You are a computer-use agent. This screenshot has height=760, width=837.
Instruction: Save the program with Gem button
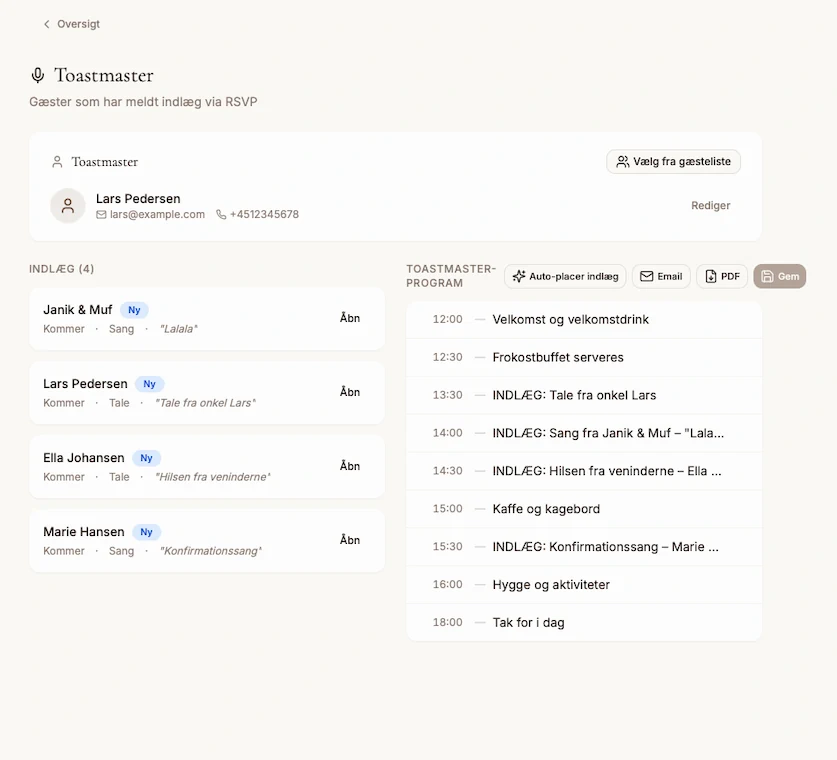click(779, 277)
